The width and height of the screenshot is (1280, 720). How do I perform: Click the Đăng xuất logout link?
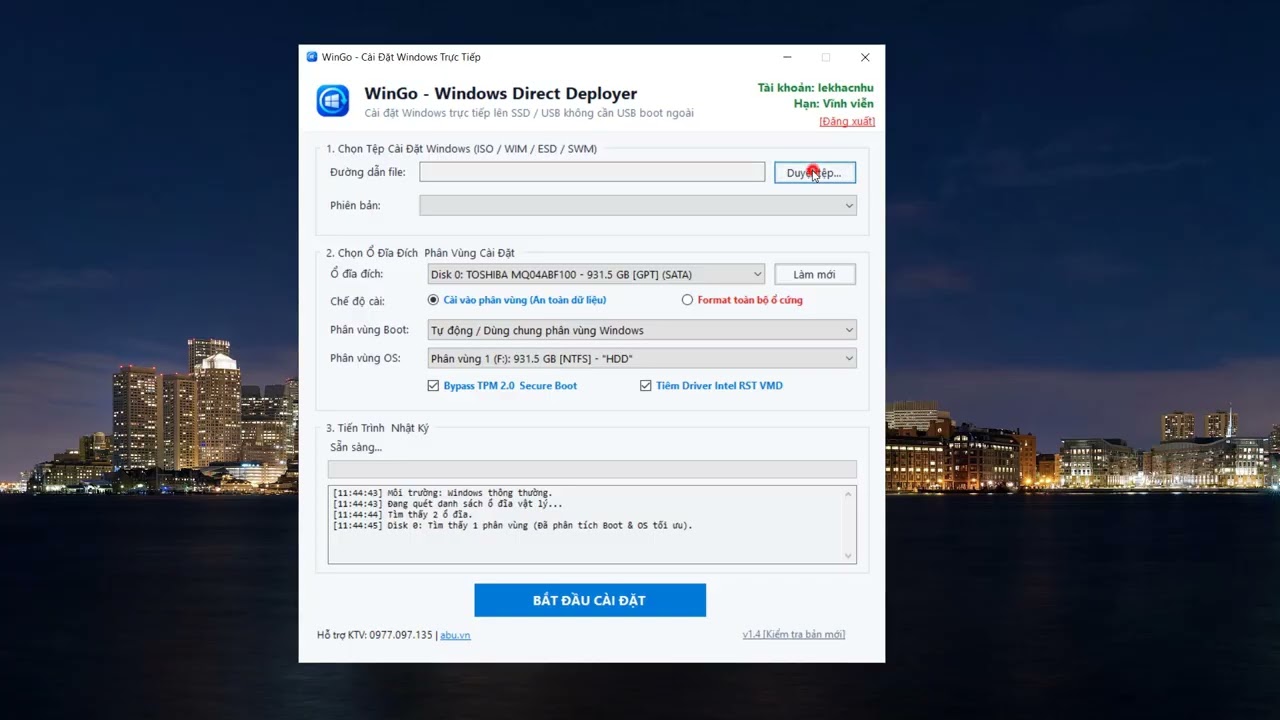(x=847, y=121)
